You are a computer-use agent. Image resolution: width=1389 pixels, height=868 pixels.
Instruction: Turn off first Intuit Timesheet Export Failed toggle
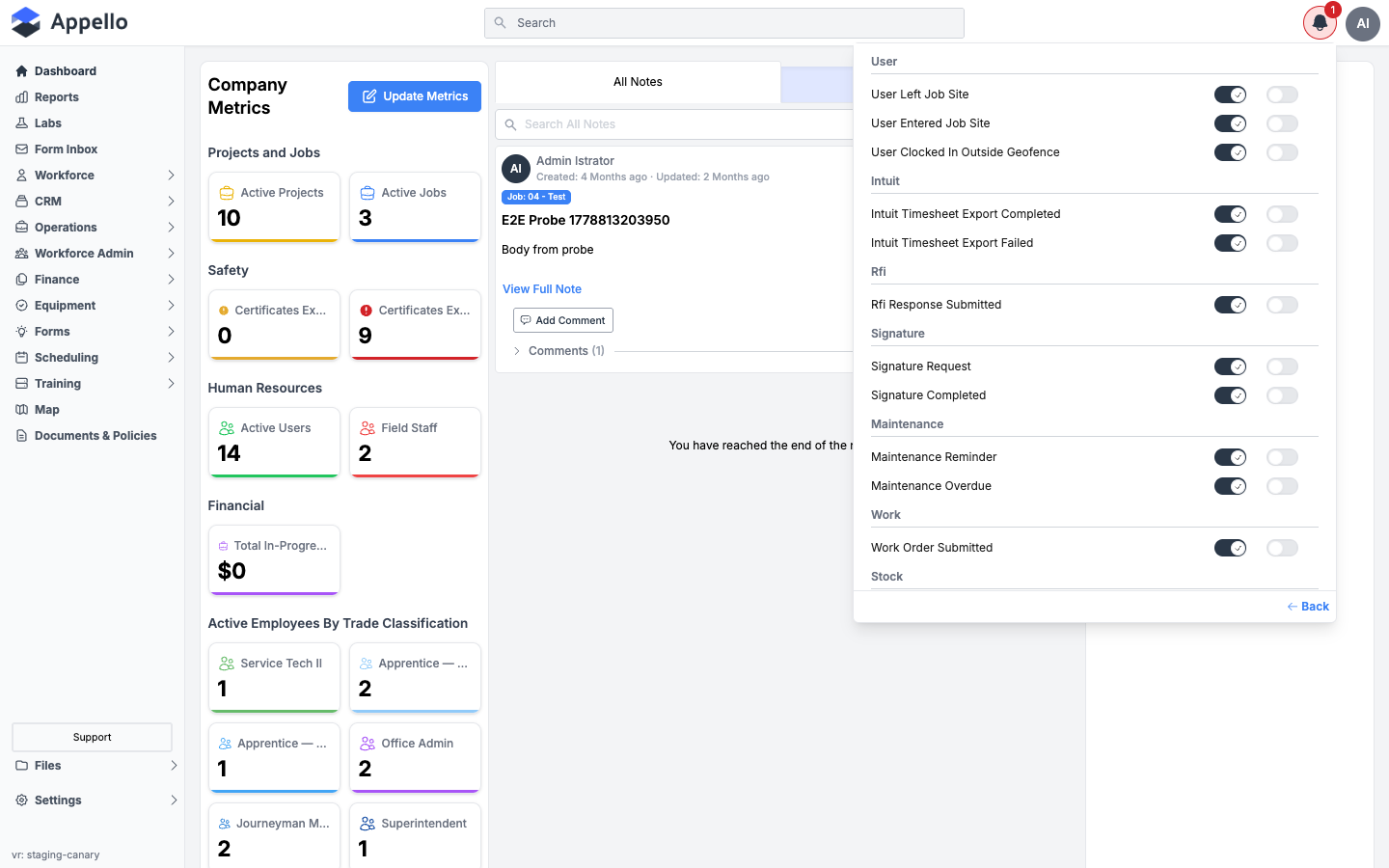(1231, 243)
